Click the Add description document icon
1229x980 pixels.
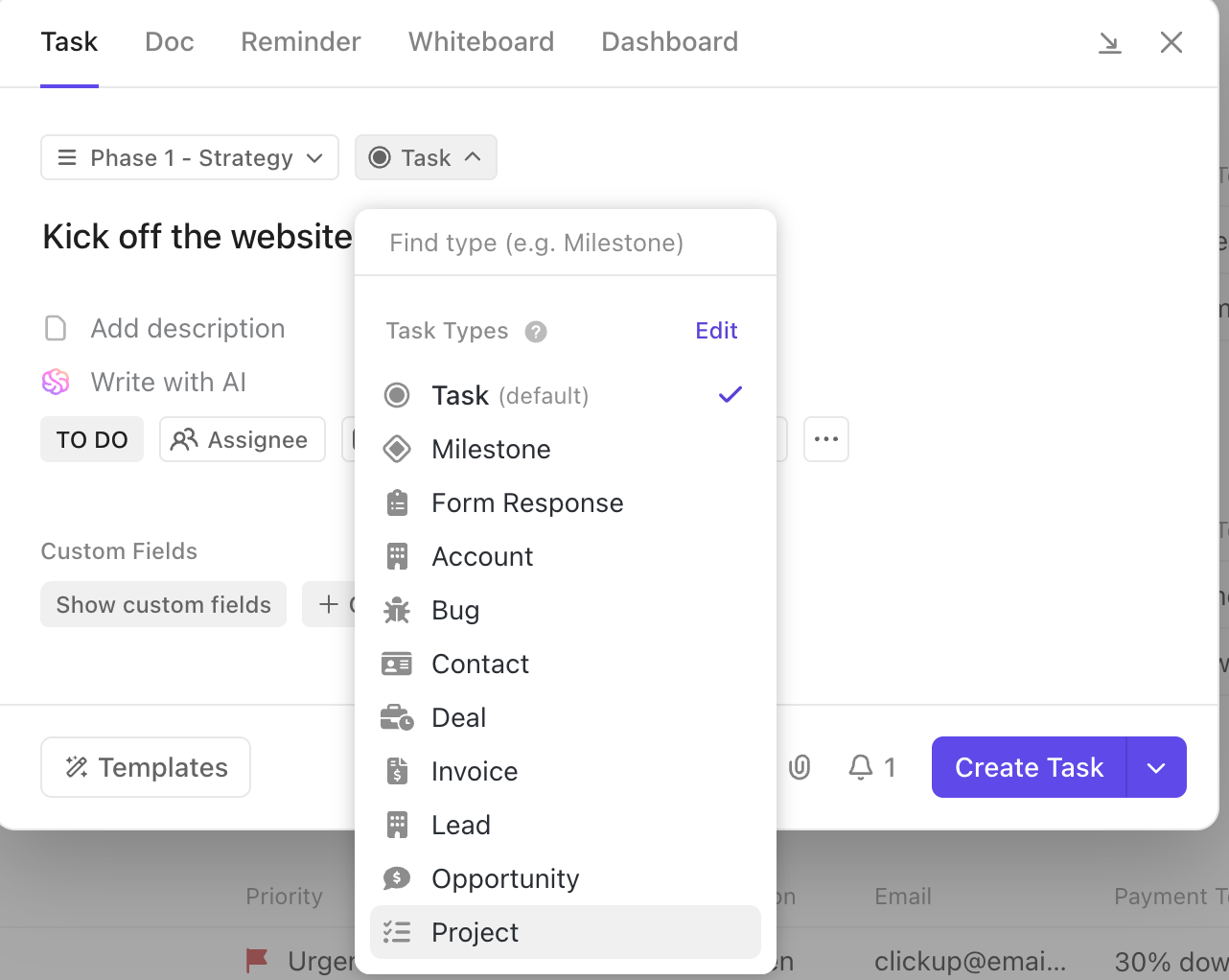click(x=56, y=329)
